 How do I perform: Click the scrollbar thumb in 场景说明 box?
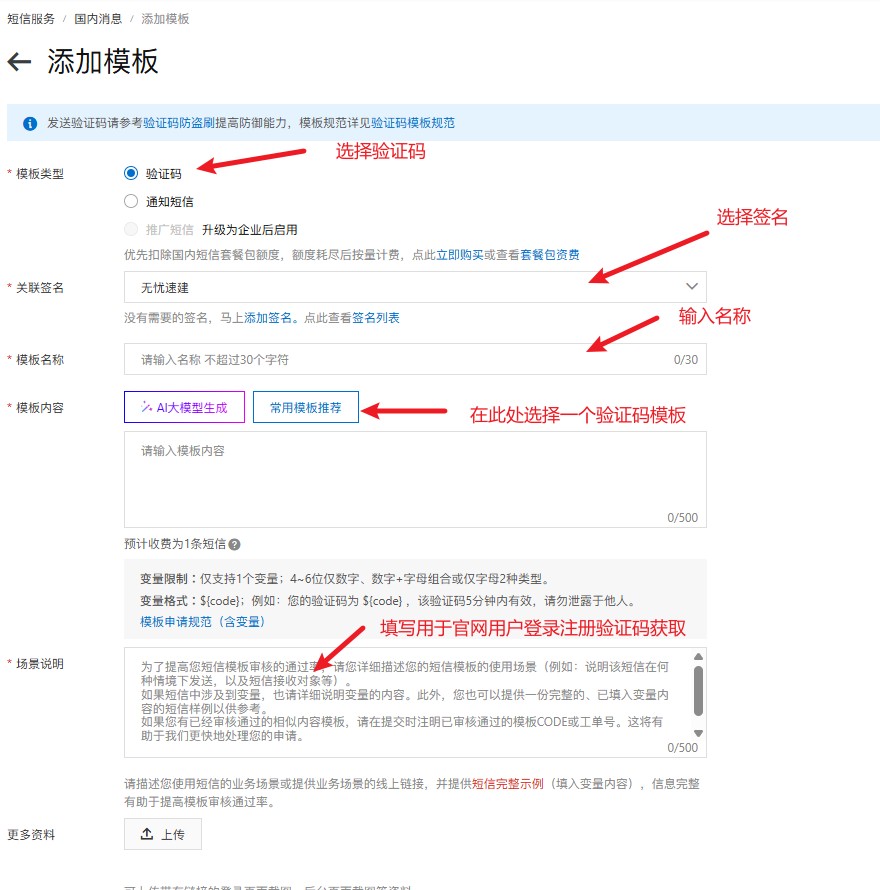coord(698,691)
